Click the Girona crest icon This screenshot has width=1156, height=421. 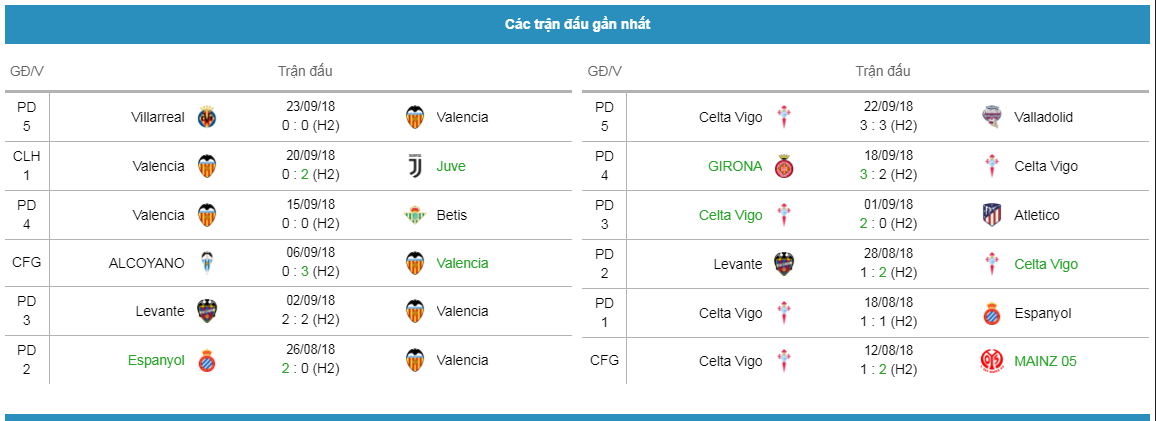784,166
